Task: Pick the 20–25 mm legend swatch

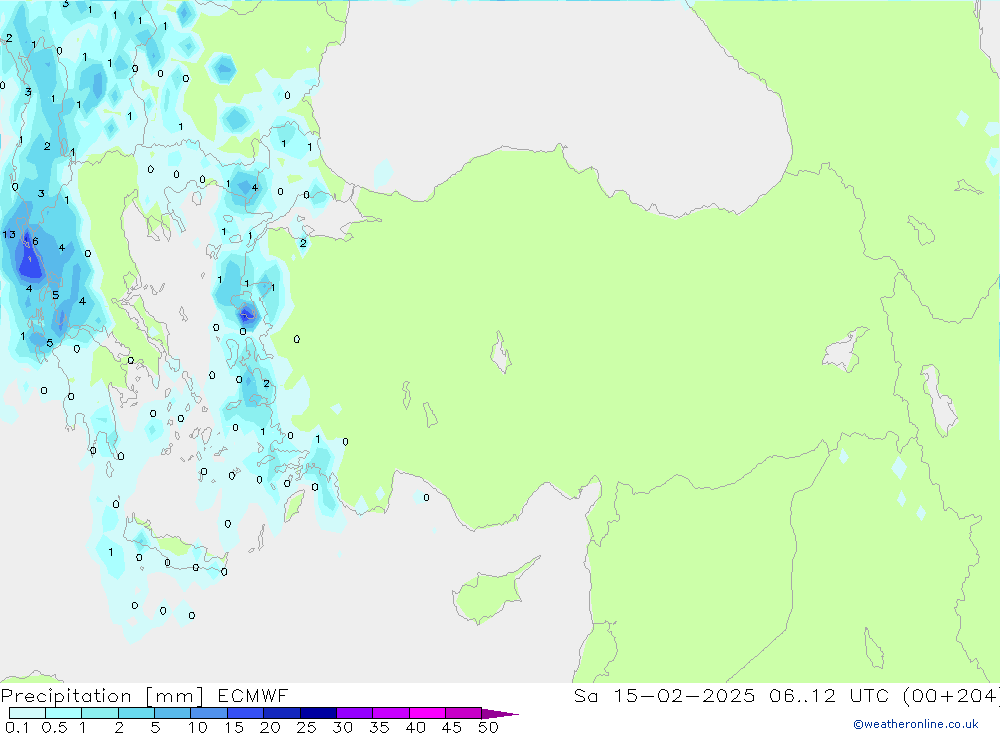Action: 282,713
